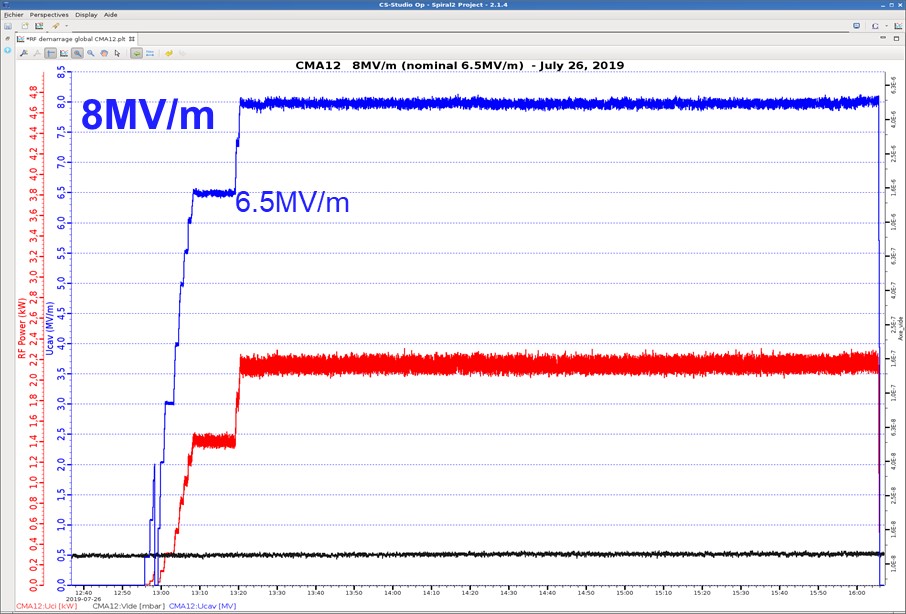The height and width of the screenshot is (614, 906).
Task: Click the blue circle icon on left edge
Action: point(8,50)
